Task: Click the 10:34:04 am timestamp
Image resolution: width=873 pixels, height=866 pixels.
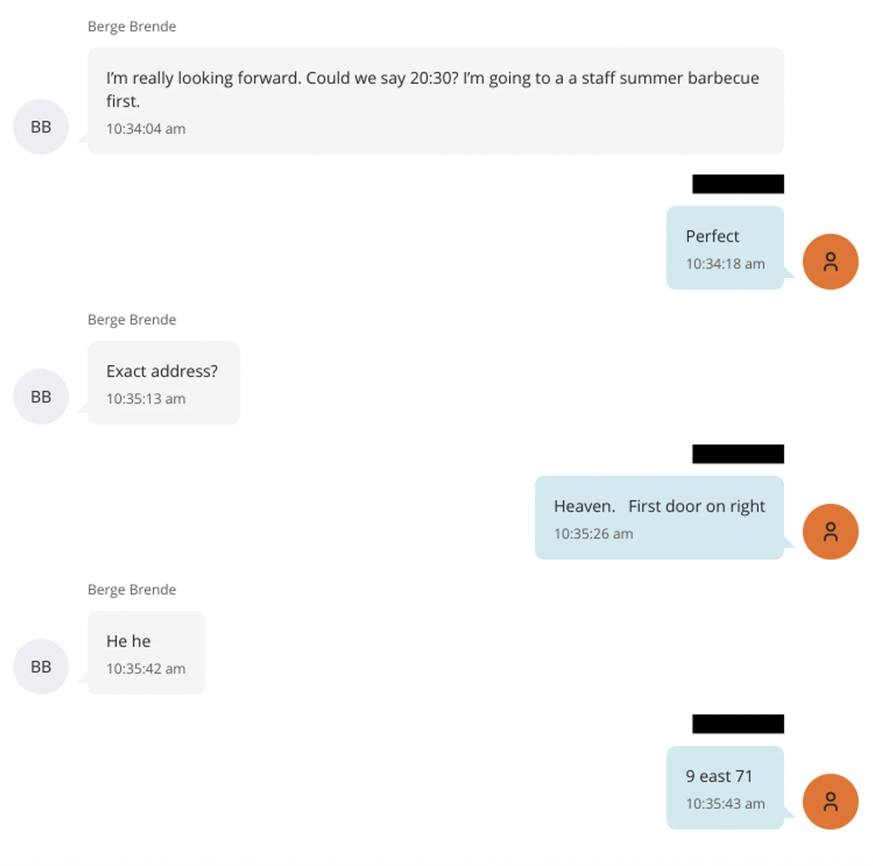Action: (146, 129)
